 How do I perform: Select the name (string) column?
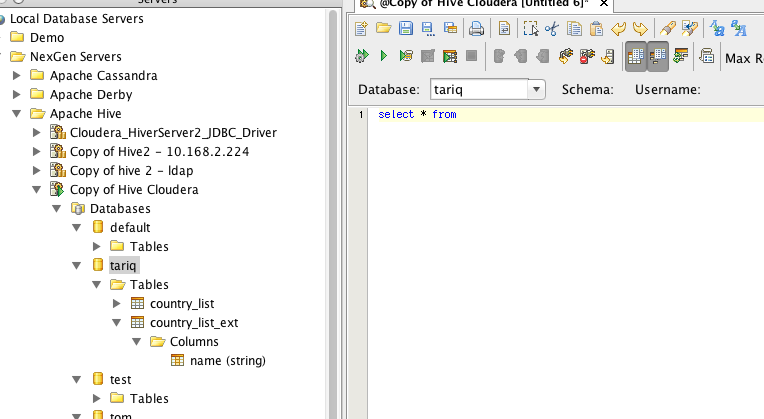pos(228,361)
